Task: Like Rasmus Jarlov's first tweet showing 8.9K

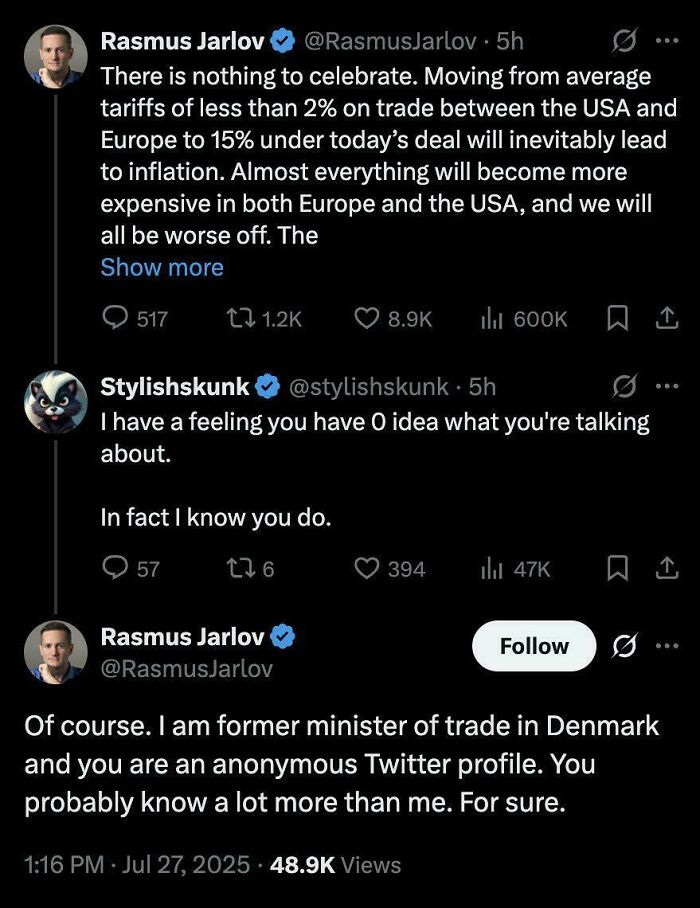Action: click(x=366, y=318)
